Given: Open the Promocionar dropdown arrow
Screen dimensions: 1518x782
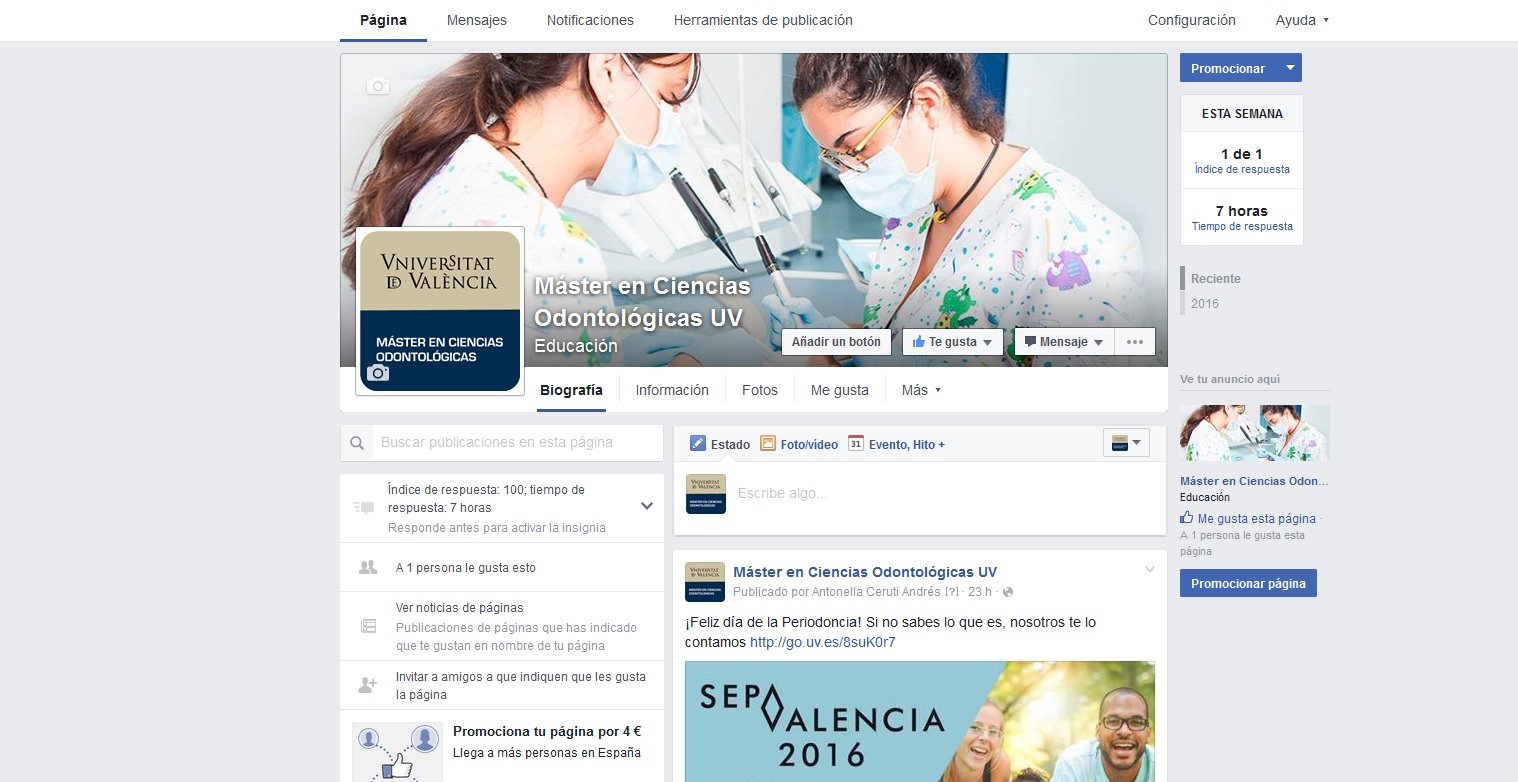Looking at the screenshot, I should (1290, 68).
